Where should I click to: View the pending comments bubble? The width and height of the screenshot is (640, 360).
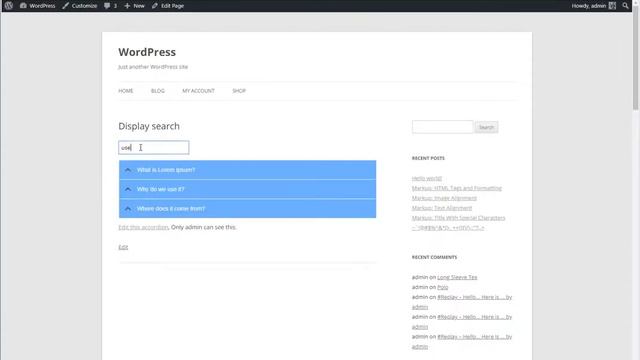pyautogui.click(x=110, y=6)
